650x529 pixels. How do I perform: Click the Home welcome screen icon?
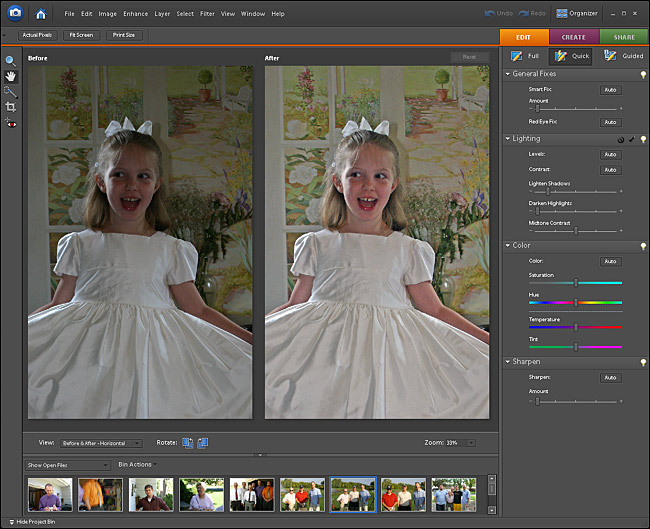click(x=41, y=14)
